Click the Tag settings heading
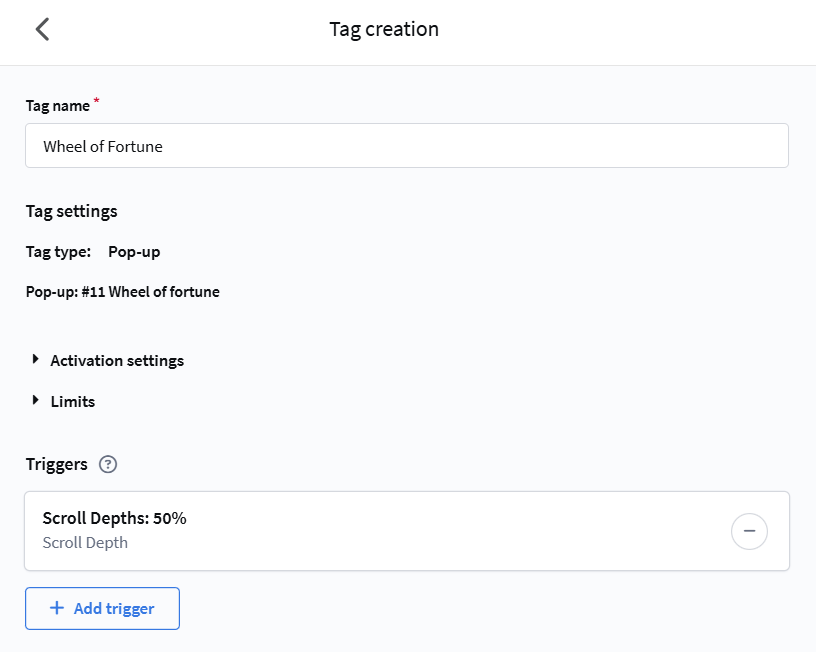Screen dimensions: 816x652 tap(71, 211)
